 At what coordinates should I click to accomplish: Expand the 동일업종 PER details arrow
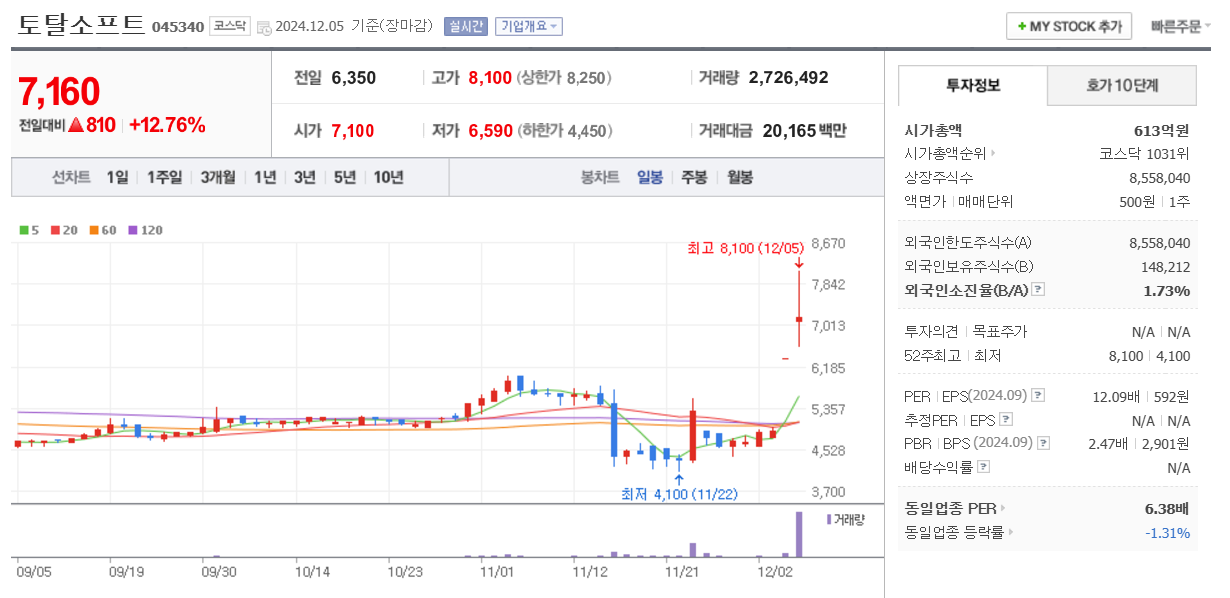[1001, 507]
